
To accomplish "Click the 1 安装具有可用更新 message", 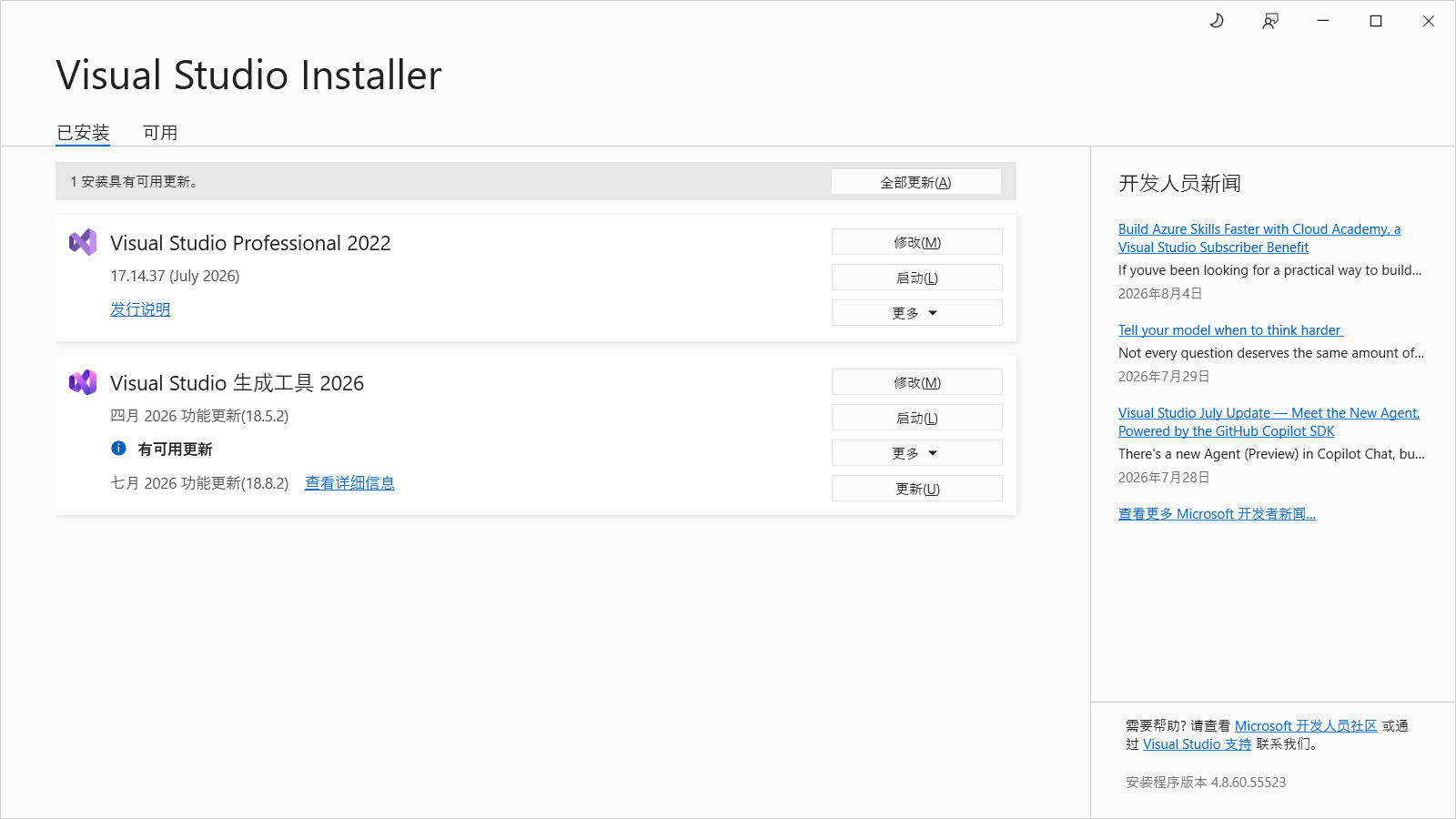I will coord(135,182).
